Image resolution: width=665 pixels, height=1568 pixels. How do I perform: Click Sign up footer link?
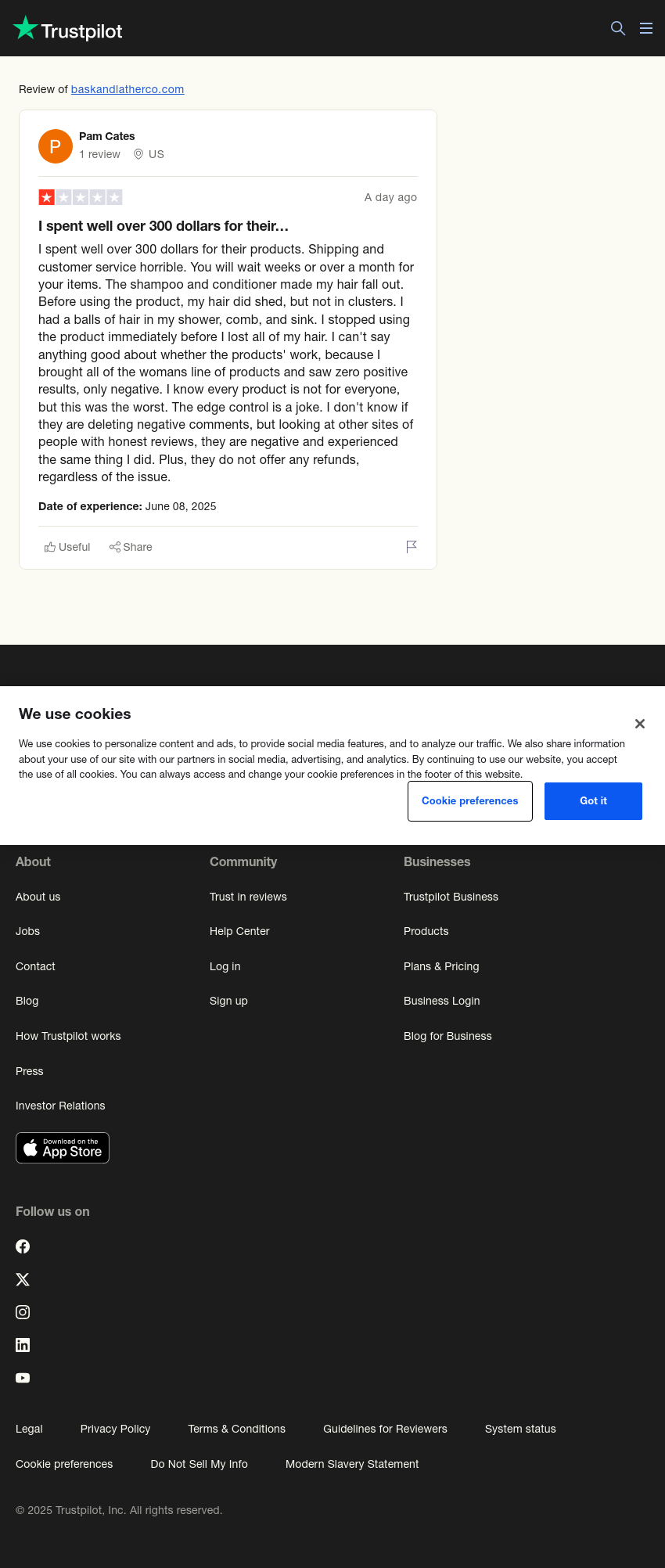click(229, 1001)
